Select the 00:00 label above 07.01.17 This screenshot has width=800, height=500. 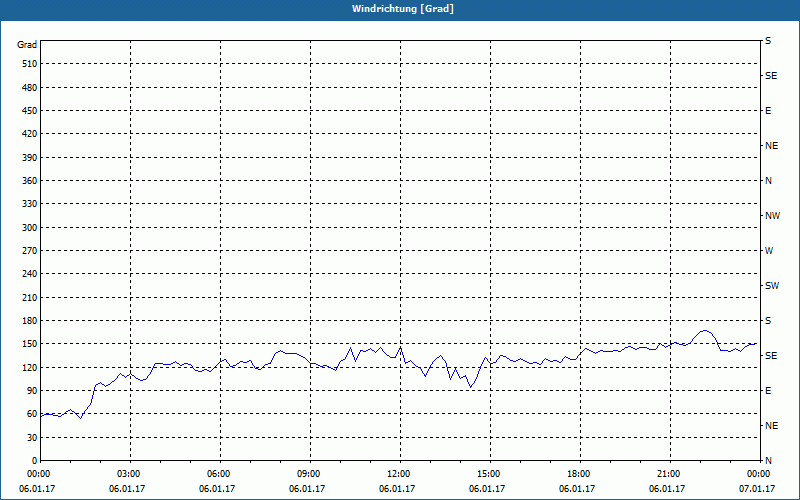(x=759, y=474)
